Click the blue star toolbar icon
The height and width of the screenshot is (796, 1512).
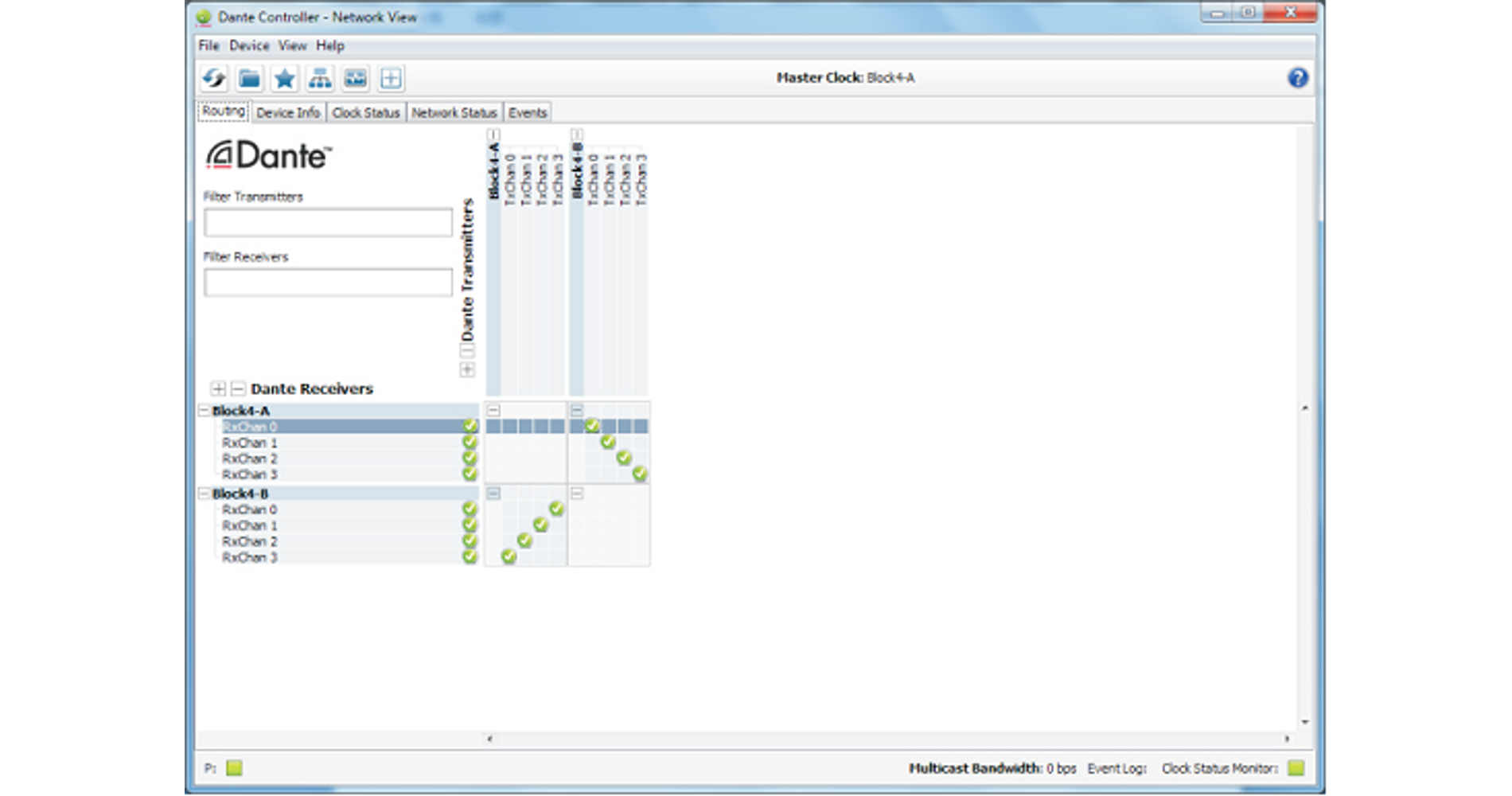284,78
